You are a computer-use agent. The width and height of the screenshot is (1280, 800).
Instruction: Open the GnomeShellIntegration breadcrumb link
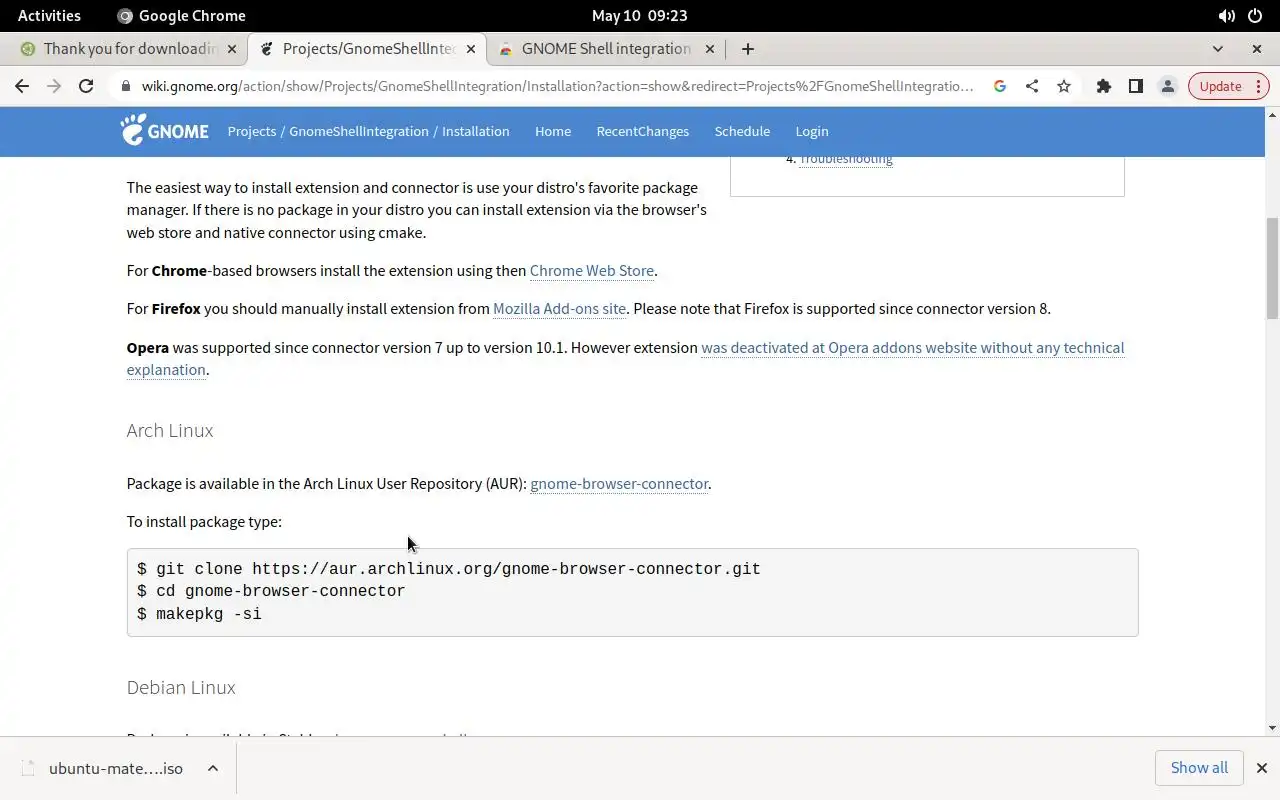coord(360,131)
